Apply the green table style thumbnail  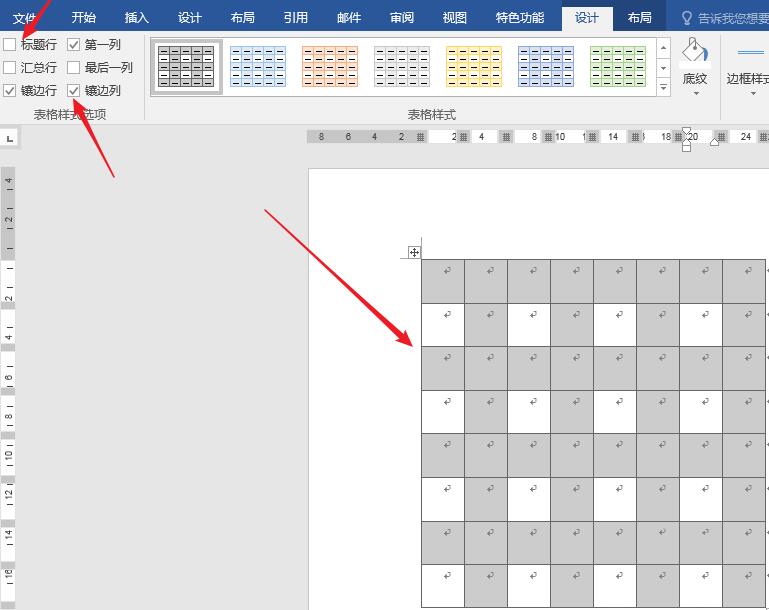(x=618, y=67)
